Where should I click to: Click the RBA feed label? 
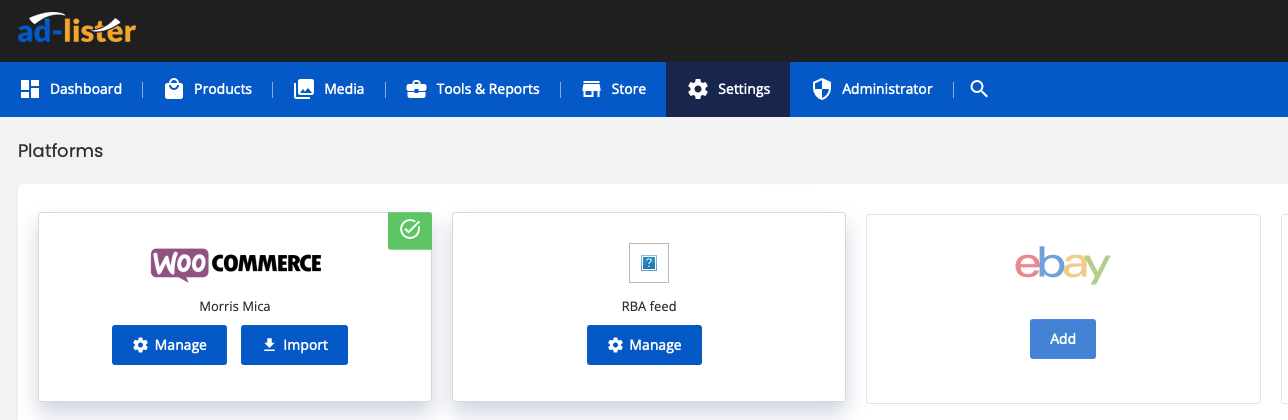(x=649, y=306)
